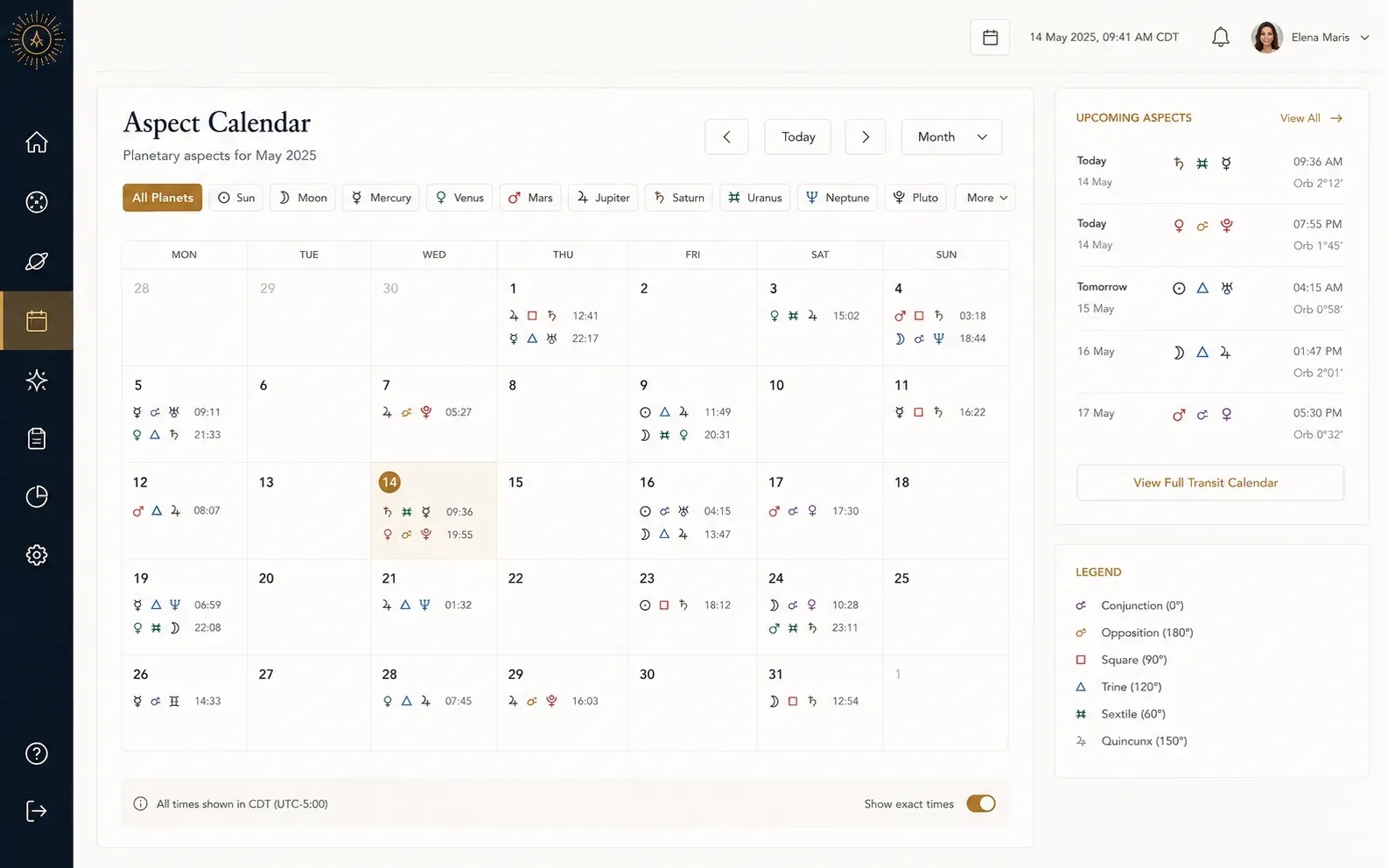Open the 14:33 aspect on May 26
Screen dimensions: 1388x868
pos(176,701)
